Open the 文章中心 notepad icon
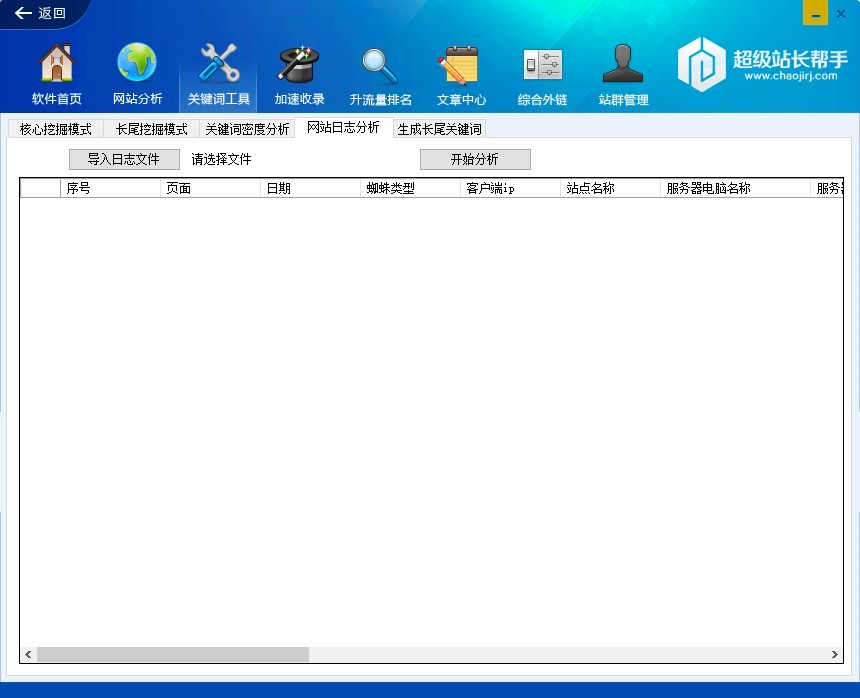The width and height of the screenshot is (860, 698). pos(461,65)
